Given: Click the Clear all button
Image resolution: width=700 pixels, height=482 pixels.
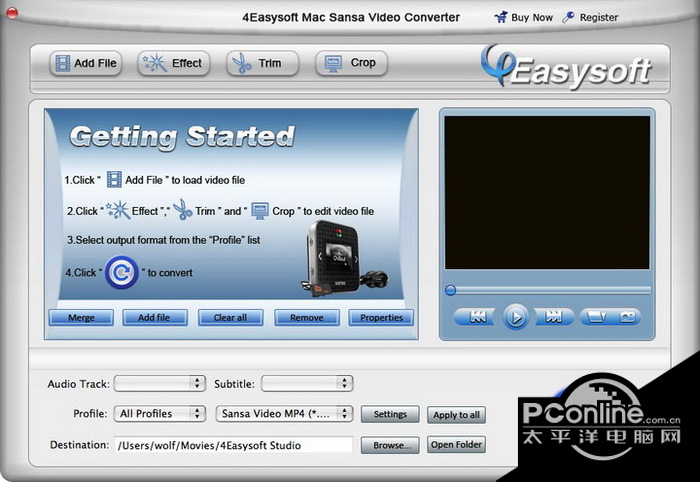Looking at the screenshot, I should coord(230,317).
